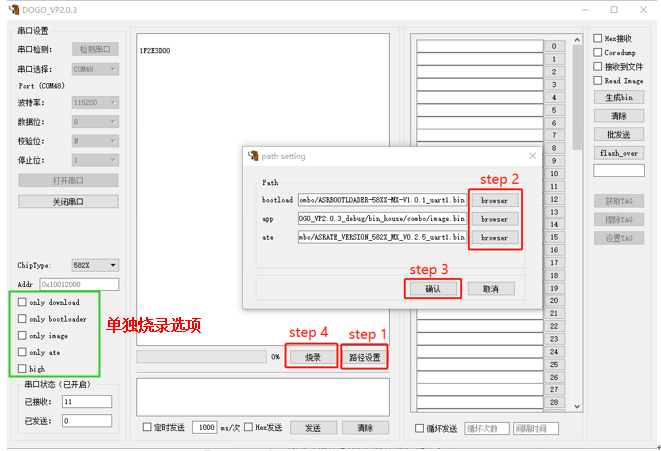The width and height of the screenshot is (661, 451).
Task: Check the only bootloader option
Action: 22,319
